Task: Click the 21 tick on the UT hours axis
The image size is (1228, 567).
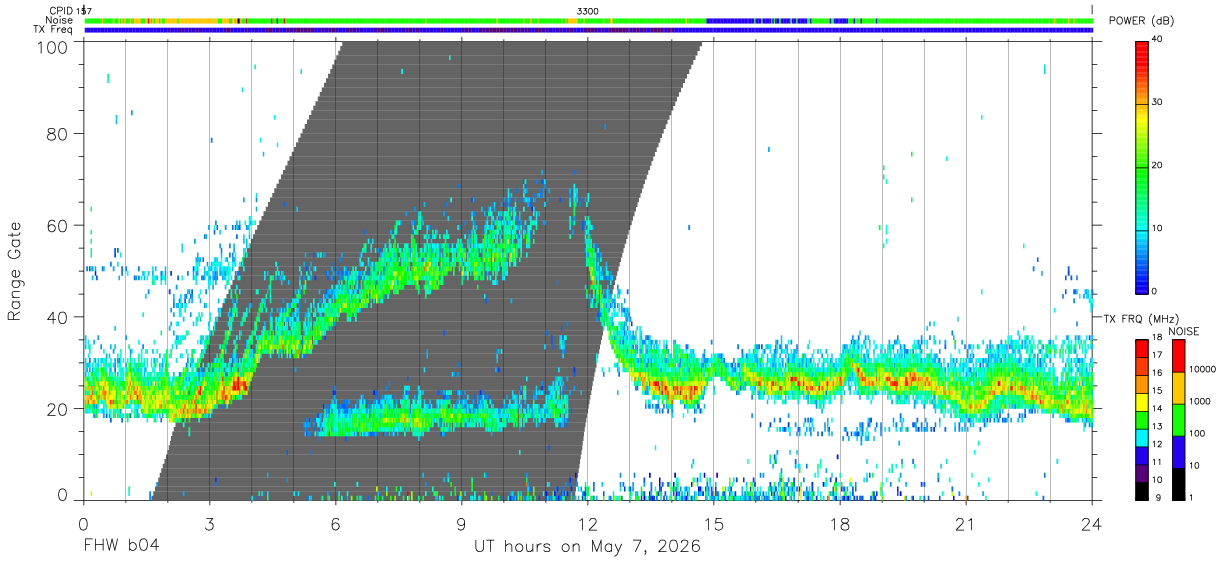Action: 966,524
